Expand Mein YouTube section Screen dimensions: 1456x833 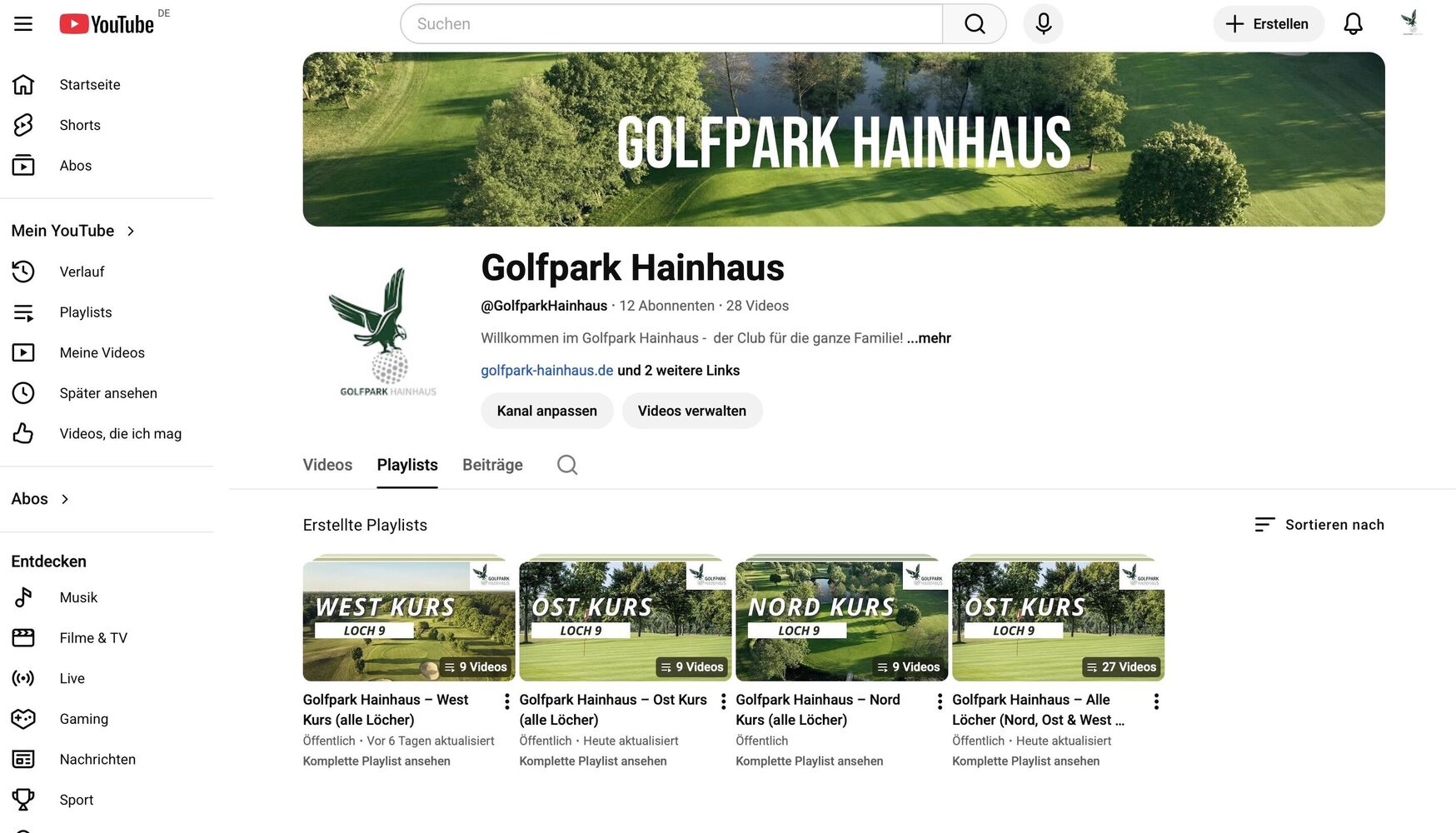click(73, 231)
